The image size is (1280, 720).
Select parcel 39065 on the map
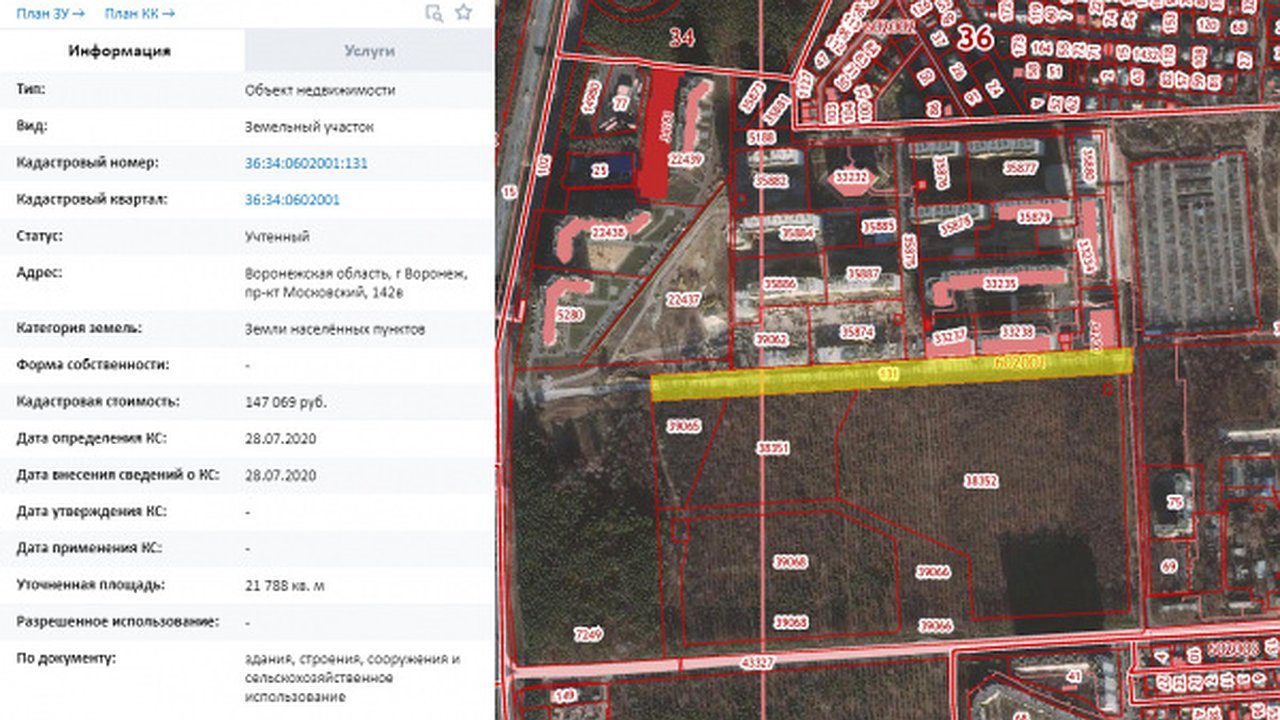[683, 426]
